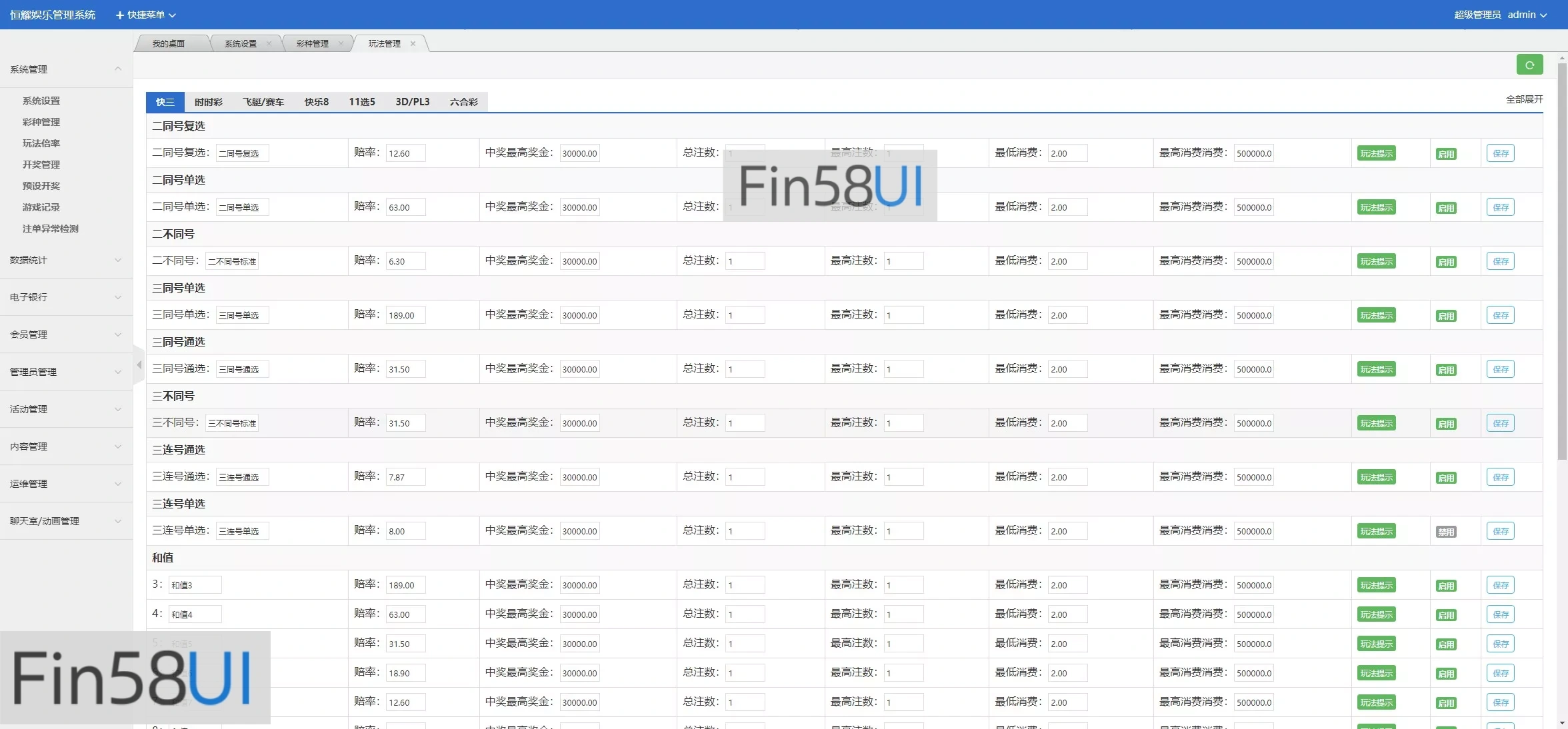Click 赔率 input field in 二同号单选 row
Image resolution: width=1568 pixels, height=729 pixels.
tap(405, 207)
